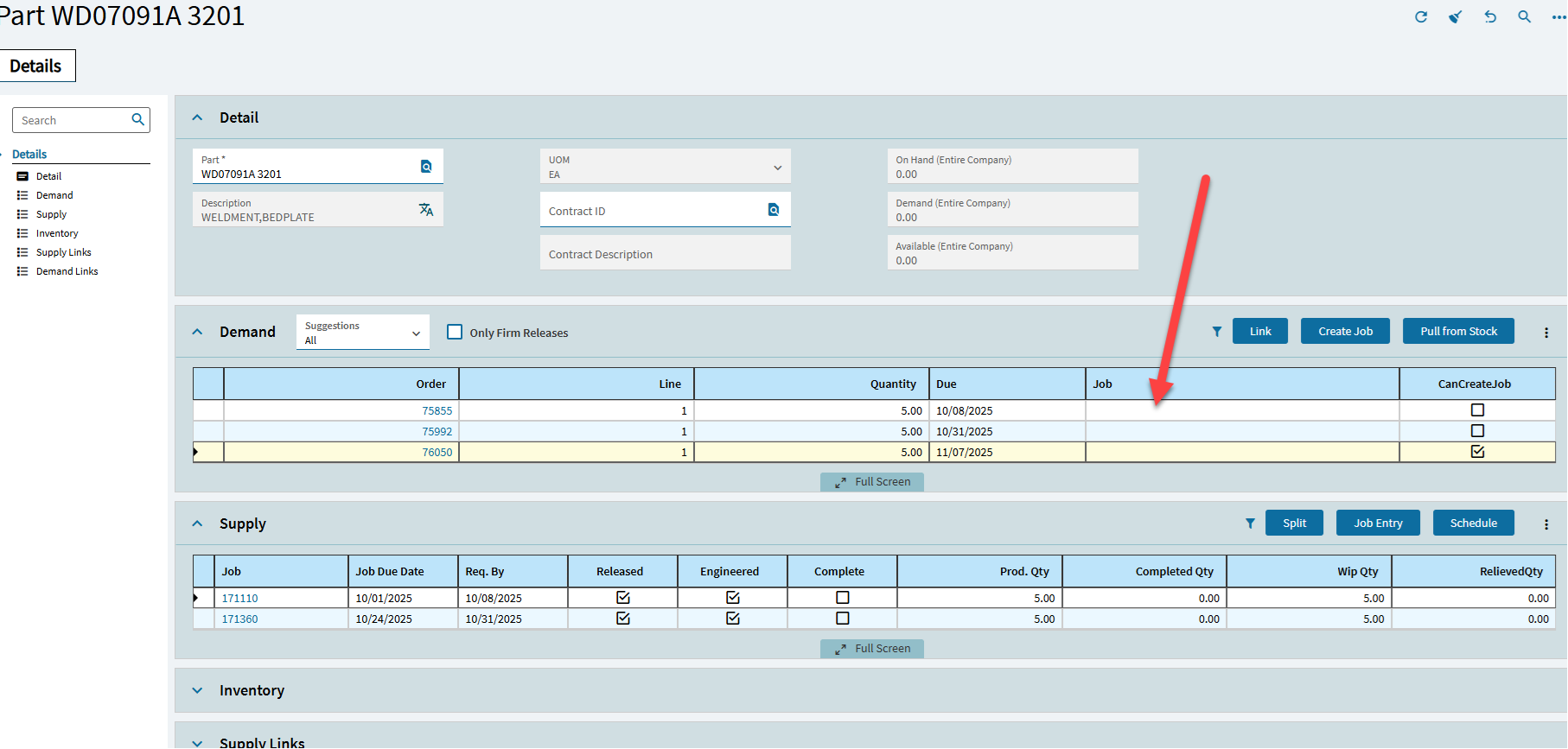Click the Demand grid filter icon

click(1217, 332)
